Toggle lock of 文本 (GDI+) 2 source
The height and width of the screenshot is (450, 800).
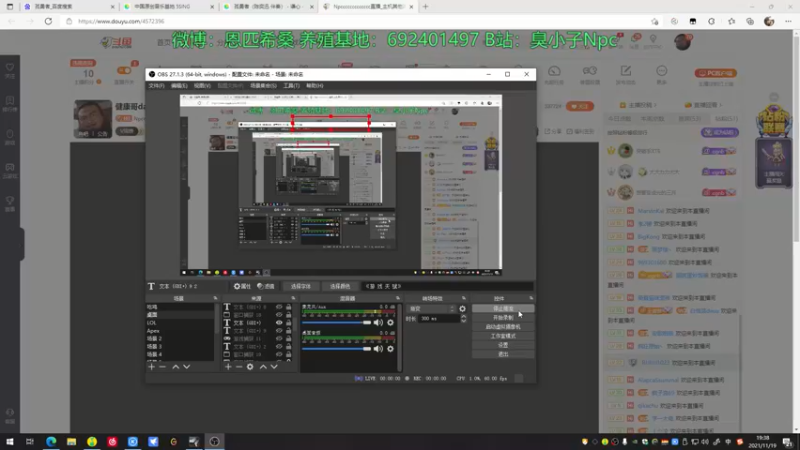click(289, 346)
